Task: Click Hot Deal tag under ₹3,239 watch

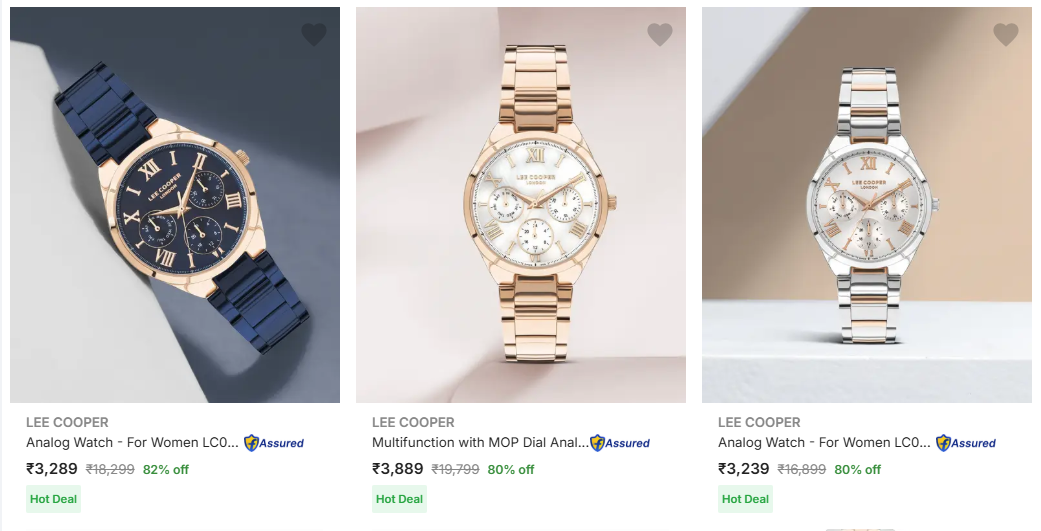Action: click(x=745, y=499)
